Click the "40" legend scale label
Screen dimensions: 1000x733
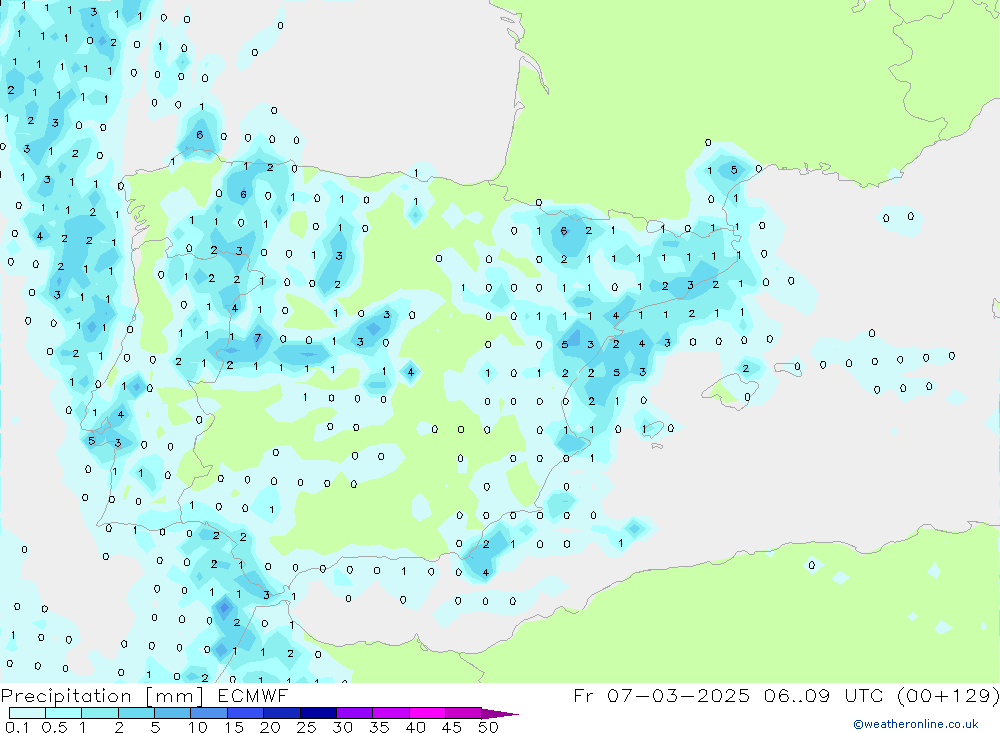coord(415,727)
